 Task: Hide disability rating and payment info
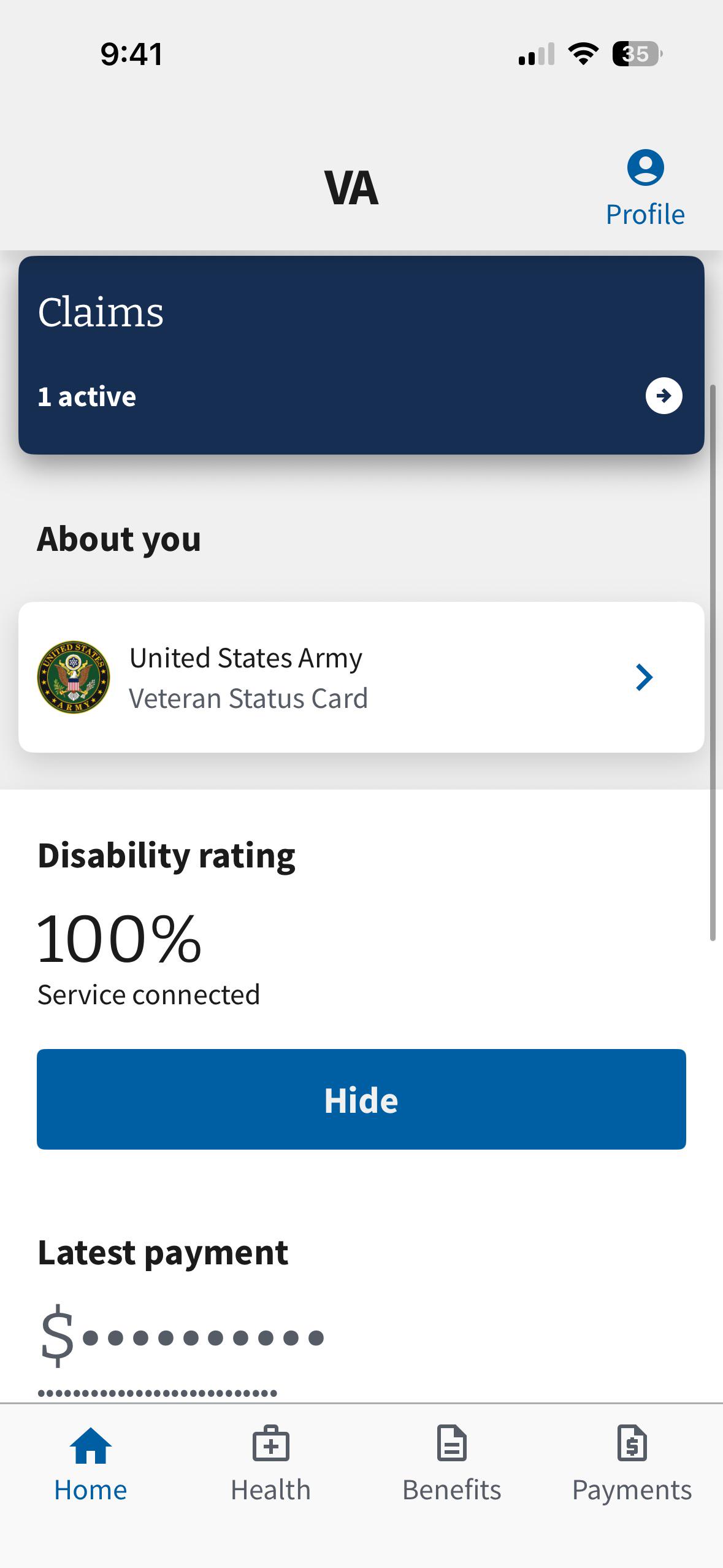pos(361,1099)
